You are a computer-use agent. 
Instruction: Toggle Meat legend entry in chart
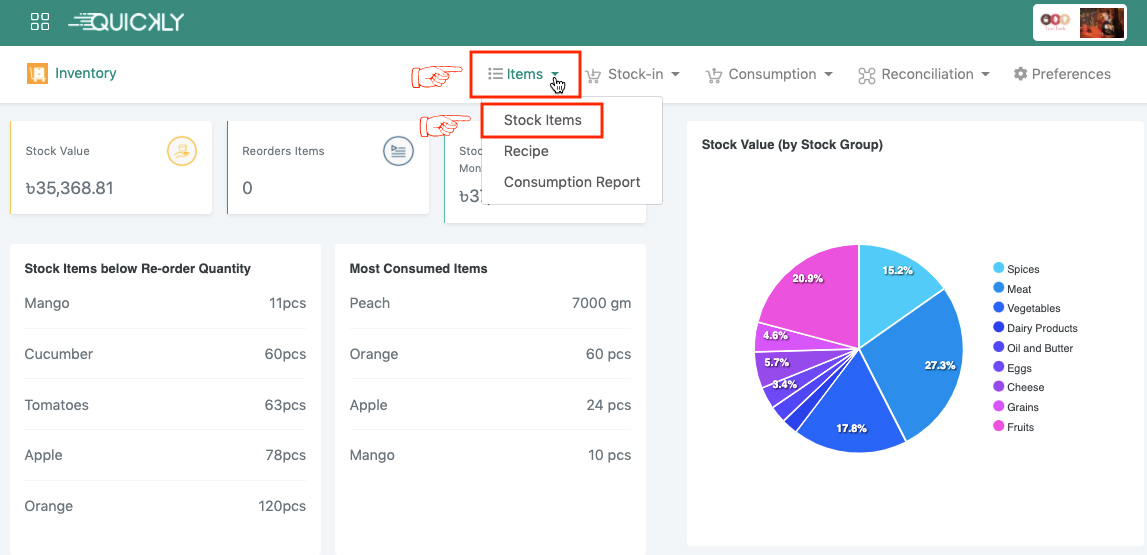(x=1018, y=289)
